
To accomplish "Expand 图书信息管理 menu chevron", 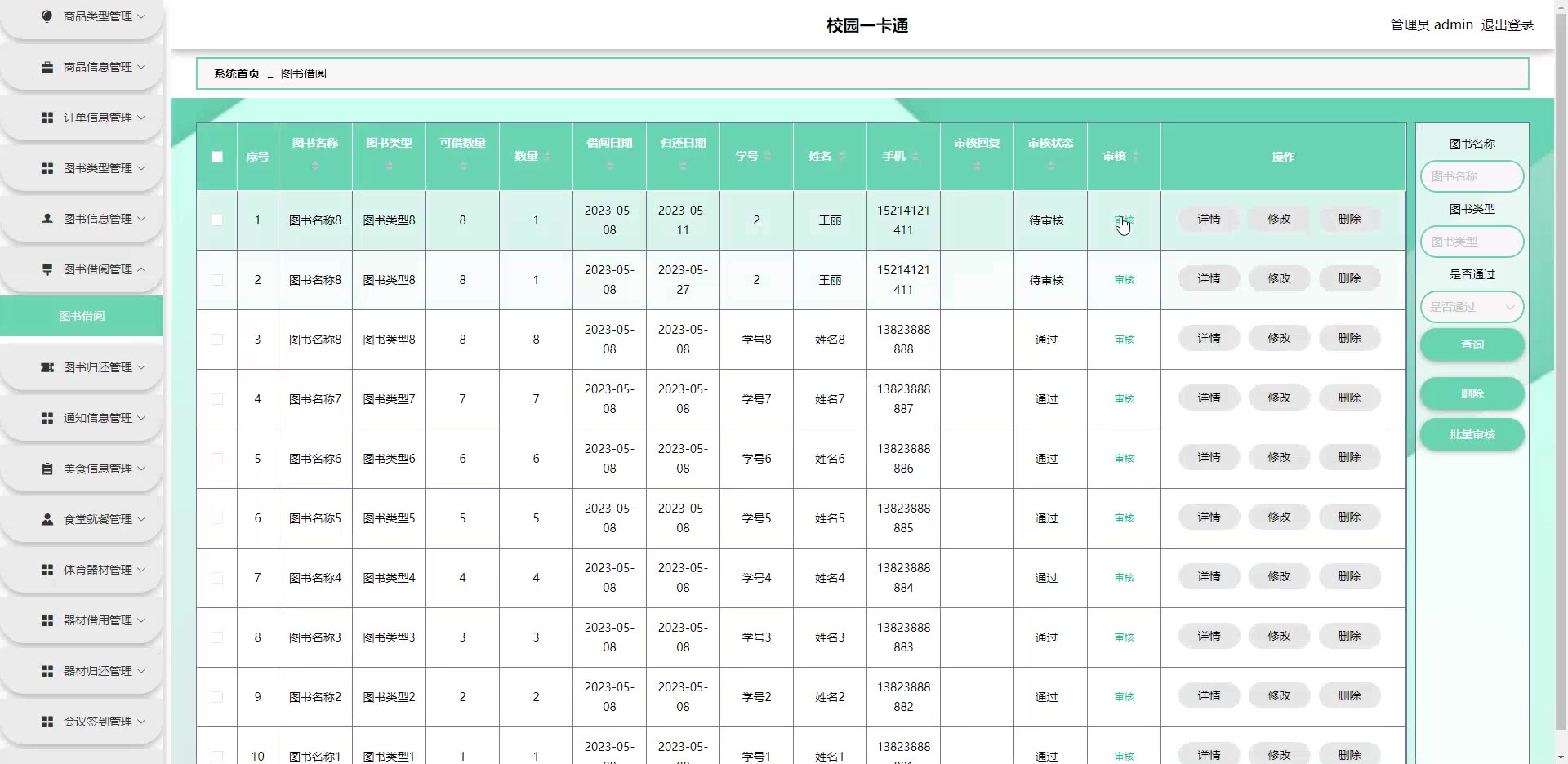I will tap(141, 219).
